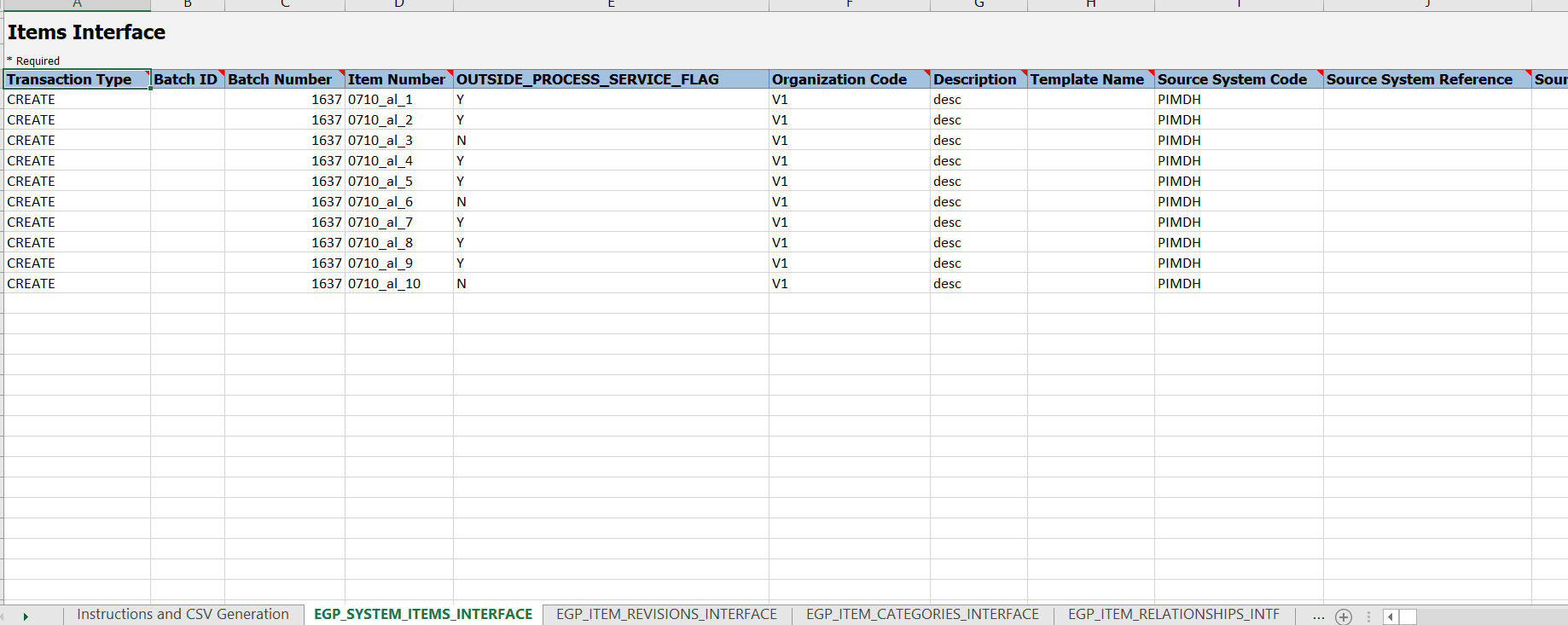The width and height of the screenshot is (1568, 625).
Task: Click PIMDH source code for item 0710_al_5
Action: click(x=1179, y=182)
